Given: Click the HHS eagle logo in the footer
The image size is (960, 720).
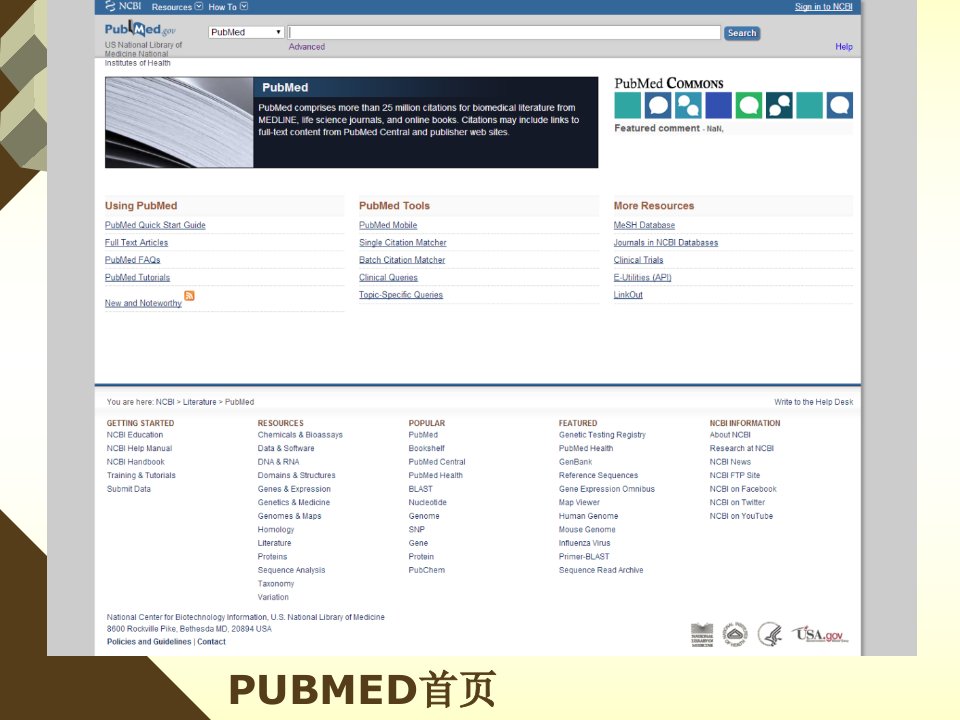Looking at the screenshot, I should coord(770,634).
